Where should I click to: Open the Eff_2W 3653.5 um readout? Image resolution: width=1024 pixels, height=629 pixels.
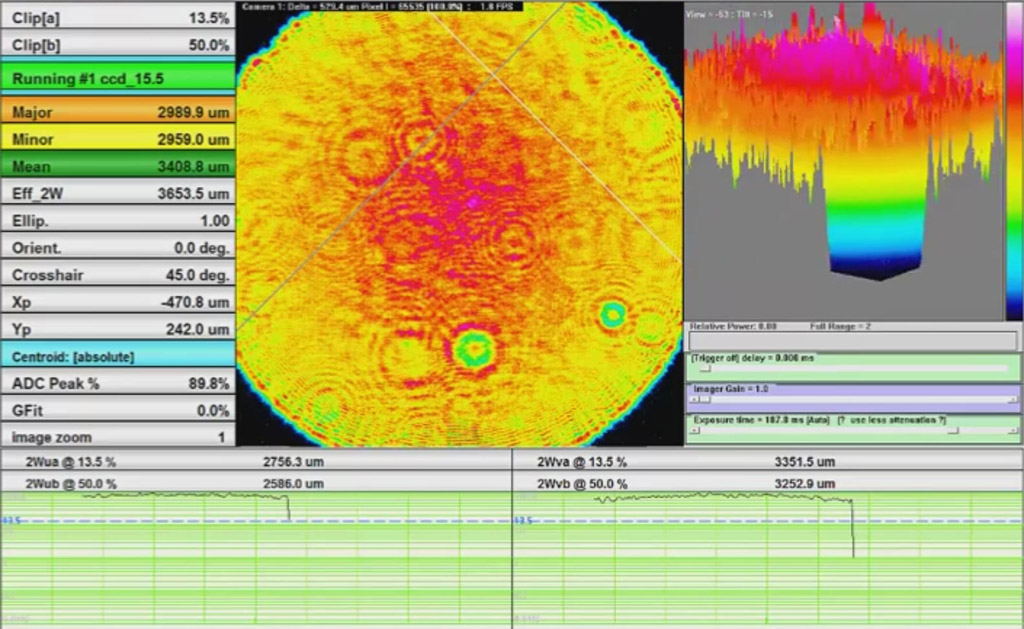pos(118,193)
